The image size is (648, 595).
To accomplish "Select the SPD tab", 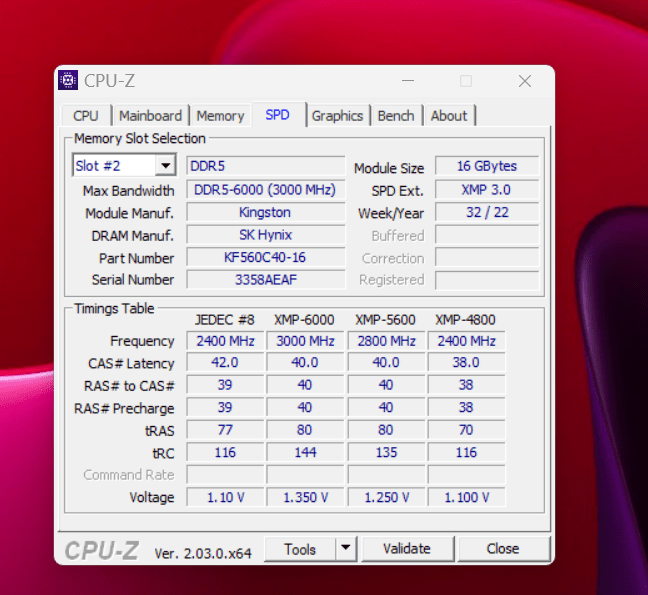I will pos(277,114).
